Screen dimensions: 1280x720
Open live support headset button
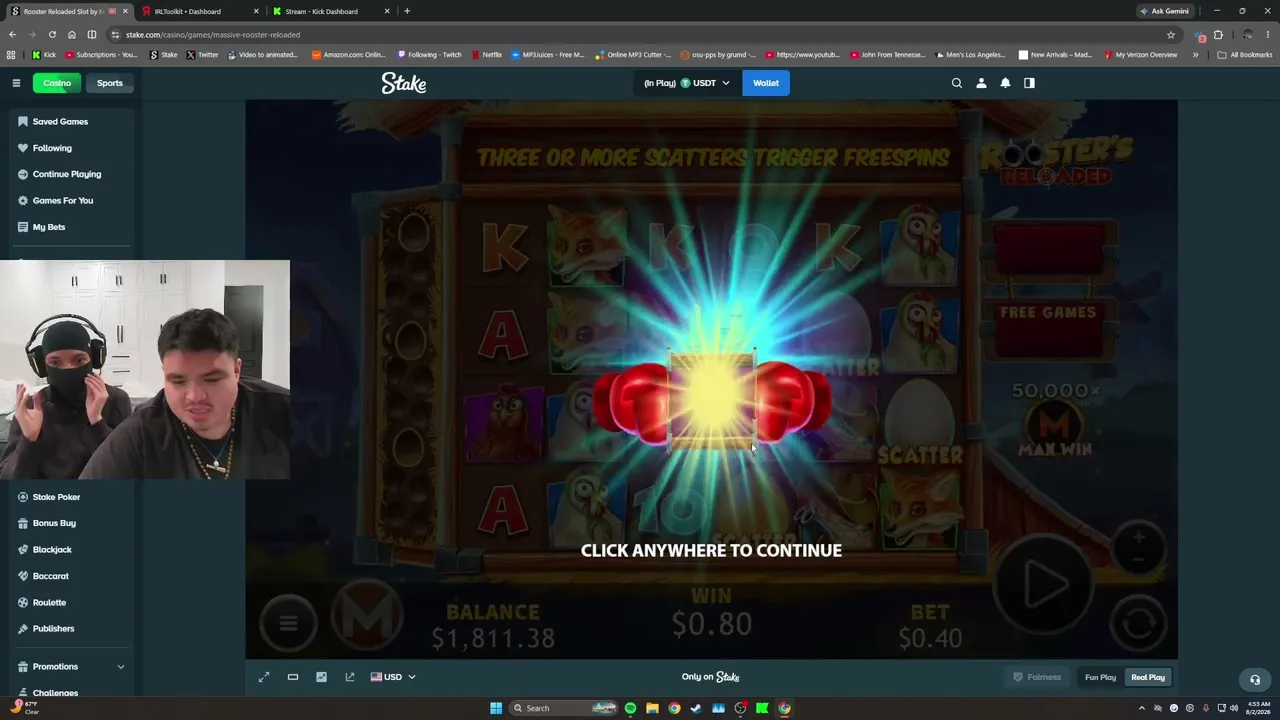click(x=1255, y=680)
